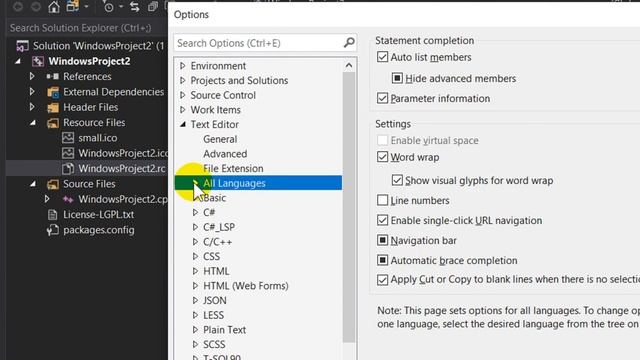
Task: Toggle Enable single-click URL navigation checkbox
Action: pyautogui.click(x=382, y=220)
